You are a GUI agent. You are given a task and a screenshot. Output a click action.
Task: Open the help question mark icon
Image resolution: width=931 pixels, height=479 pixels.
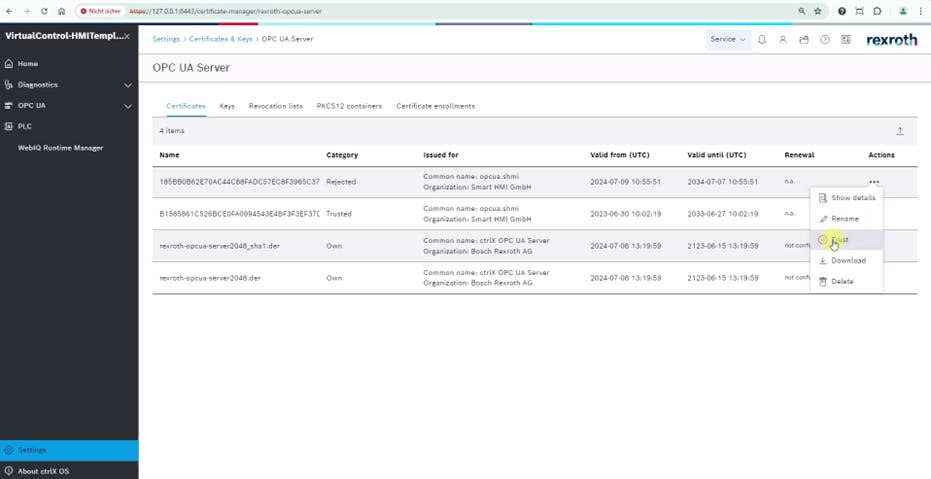tap(825, 40)
